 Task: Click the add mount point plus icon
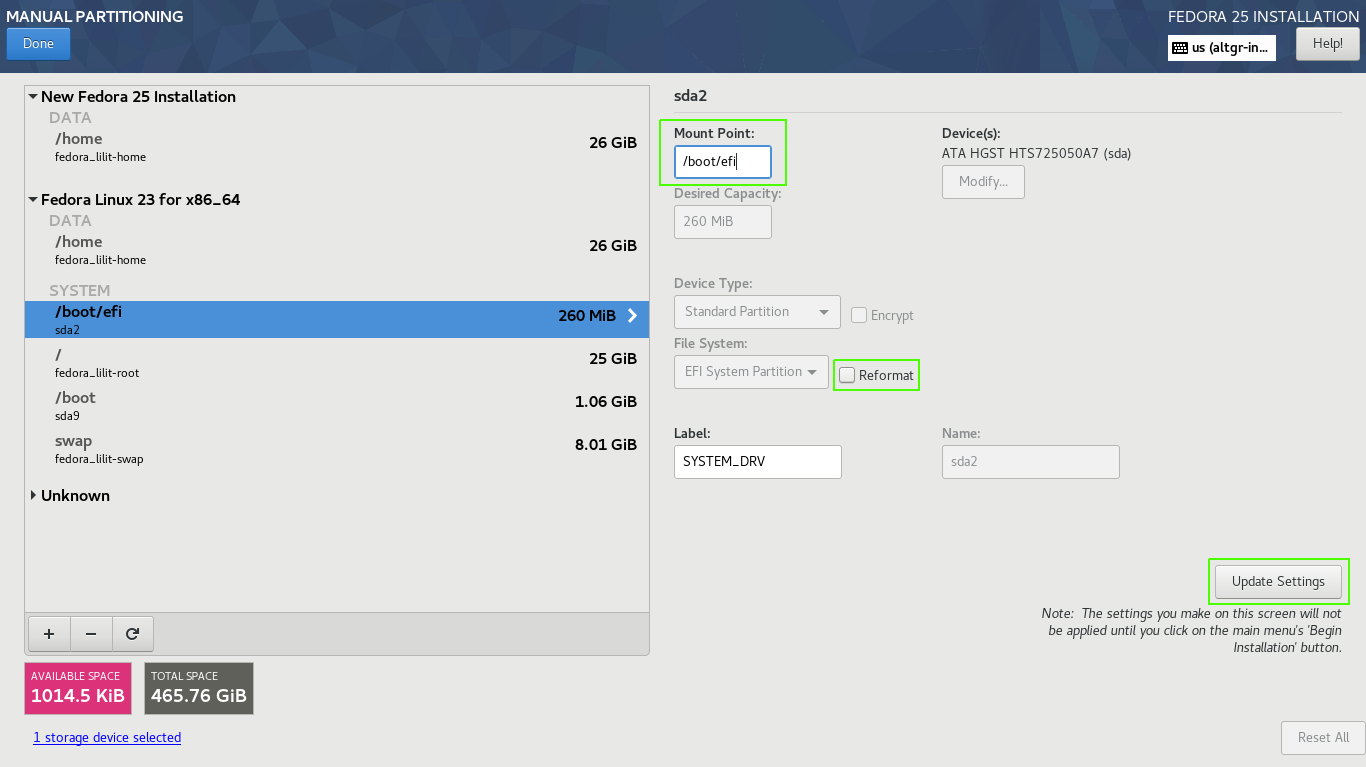(x=49, y=634)
